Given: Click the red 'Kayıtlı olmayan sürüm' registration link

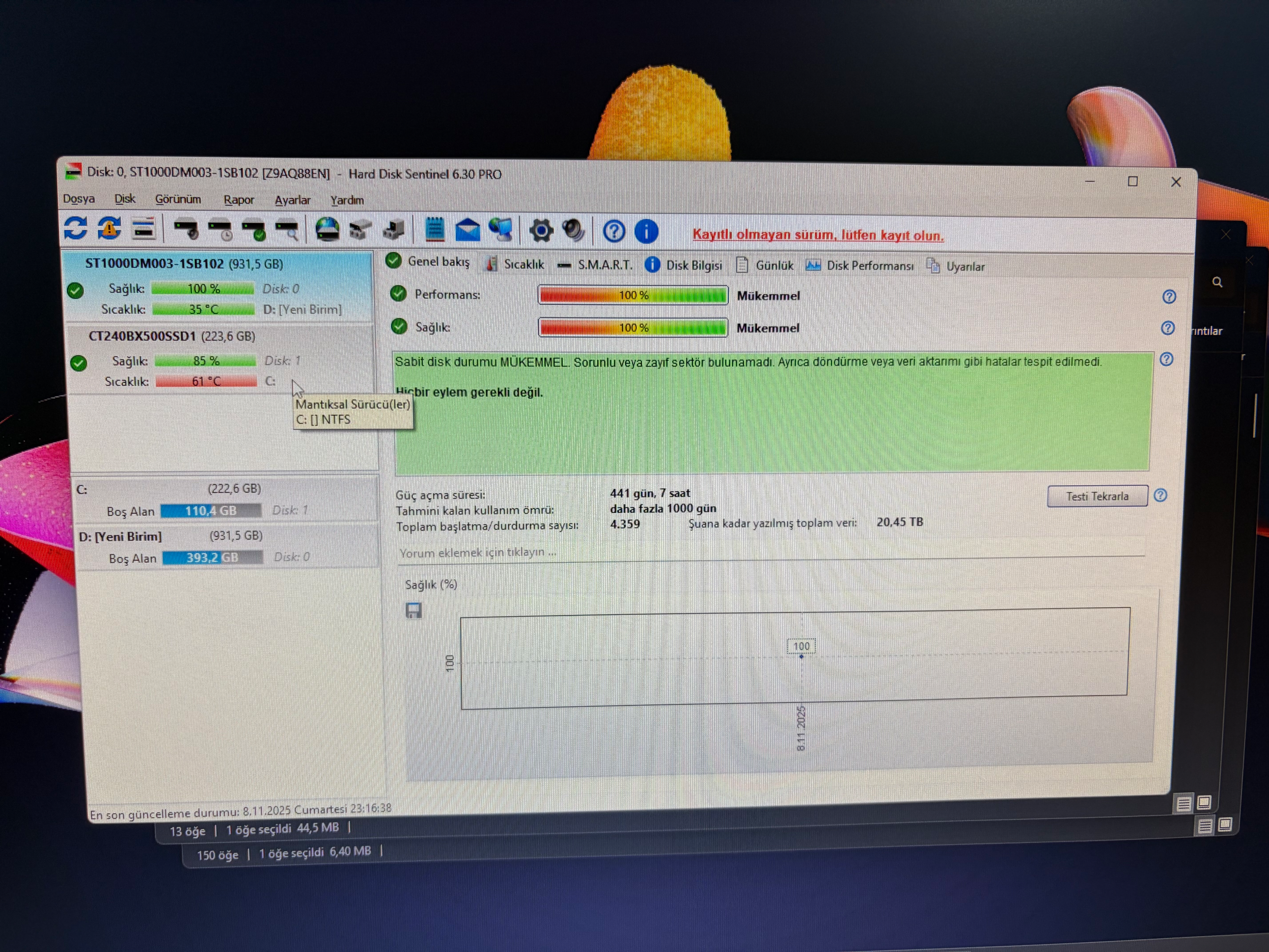Looking at the screenshot, I should coord(818,235).
